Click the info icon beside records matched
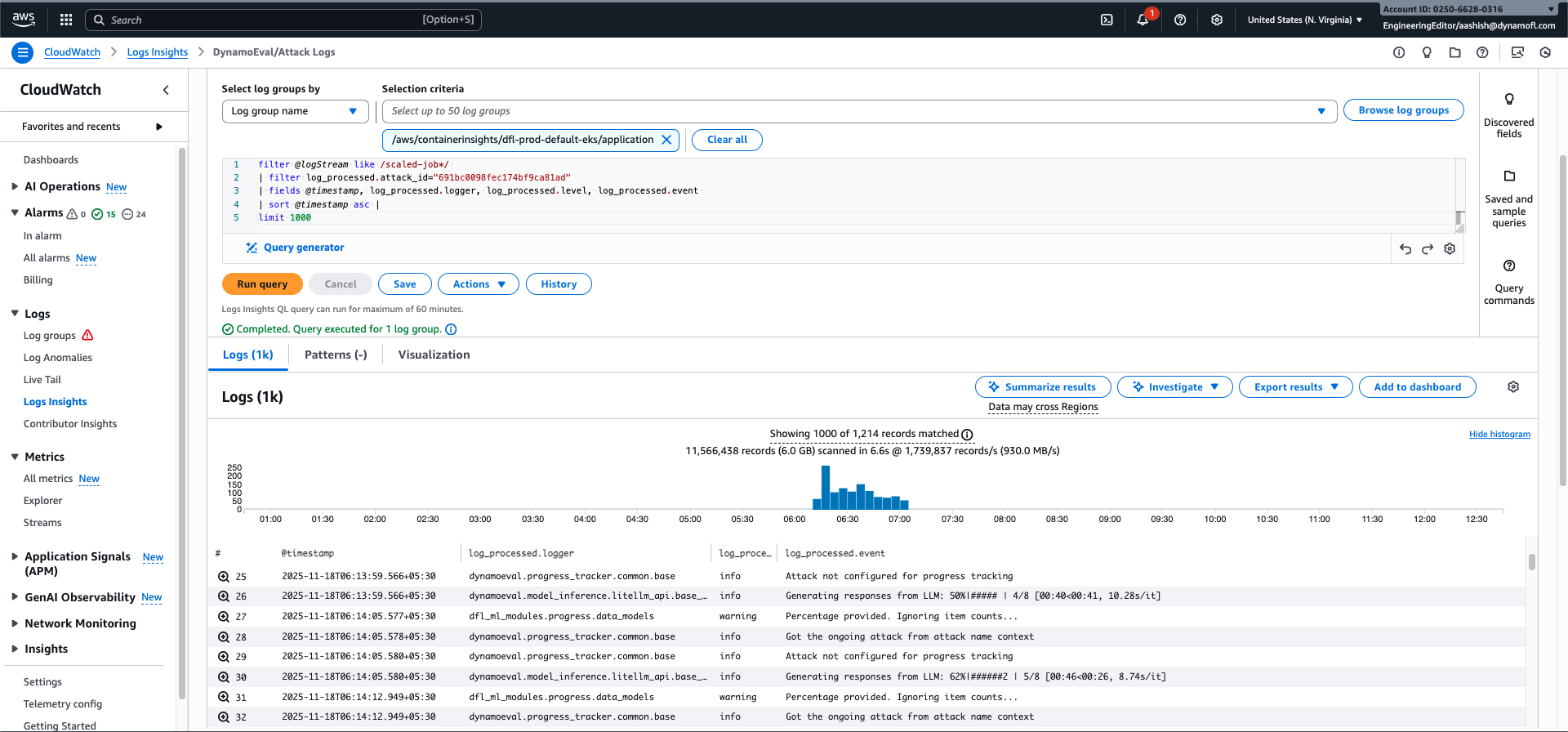1568x732 pixels. pyautogui.click(x=967, y=435)
